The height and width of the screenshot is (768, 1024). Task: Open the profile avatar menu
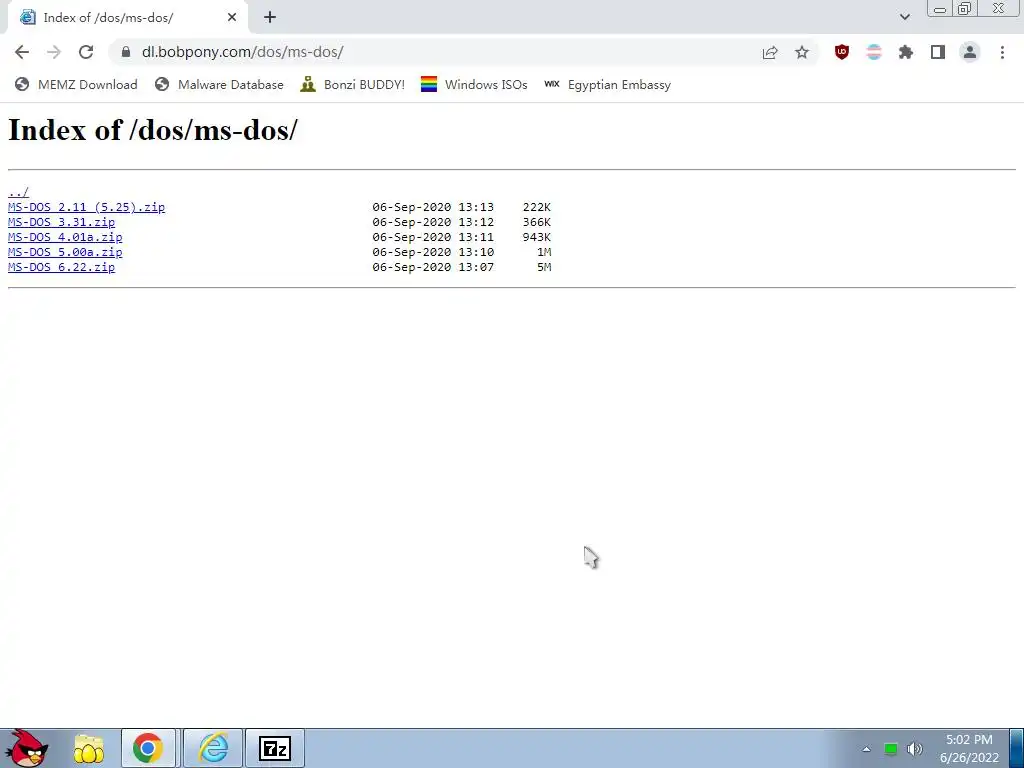(x=970, y=52)
